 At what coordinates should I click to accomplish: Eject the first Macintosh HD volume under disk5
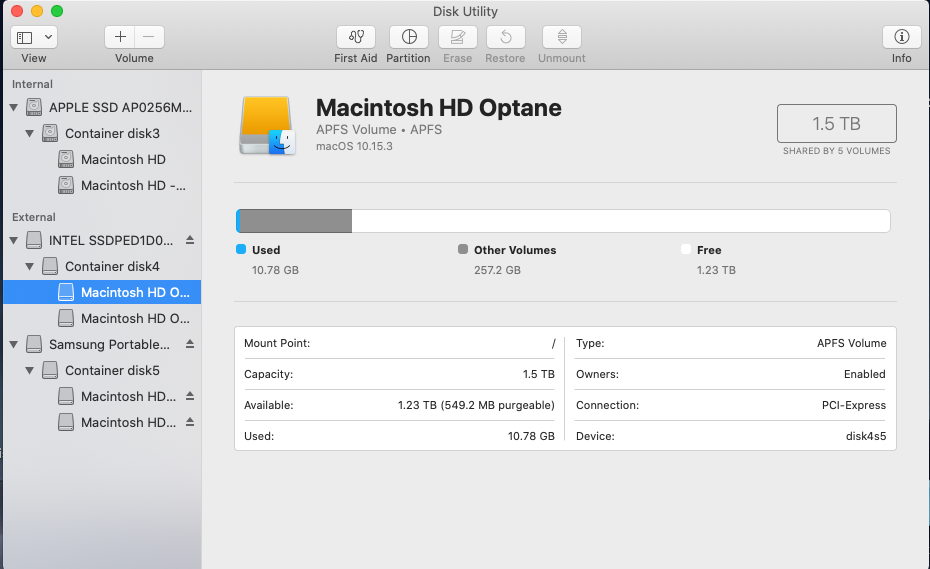click(190, 396)
